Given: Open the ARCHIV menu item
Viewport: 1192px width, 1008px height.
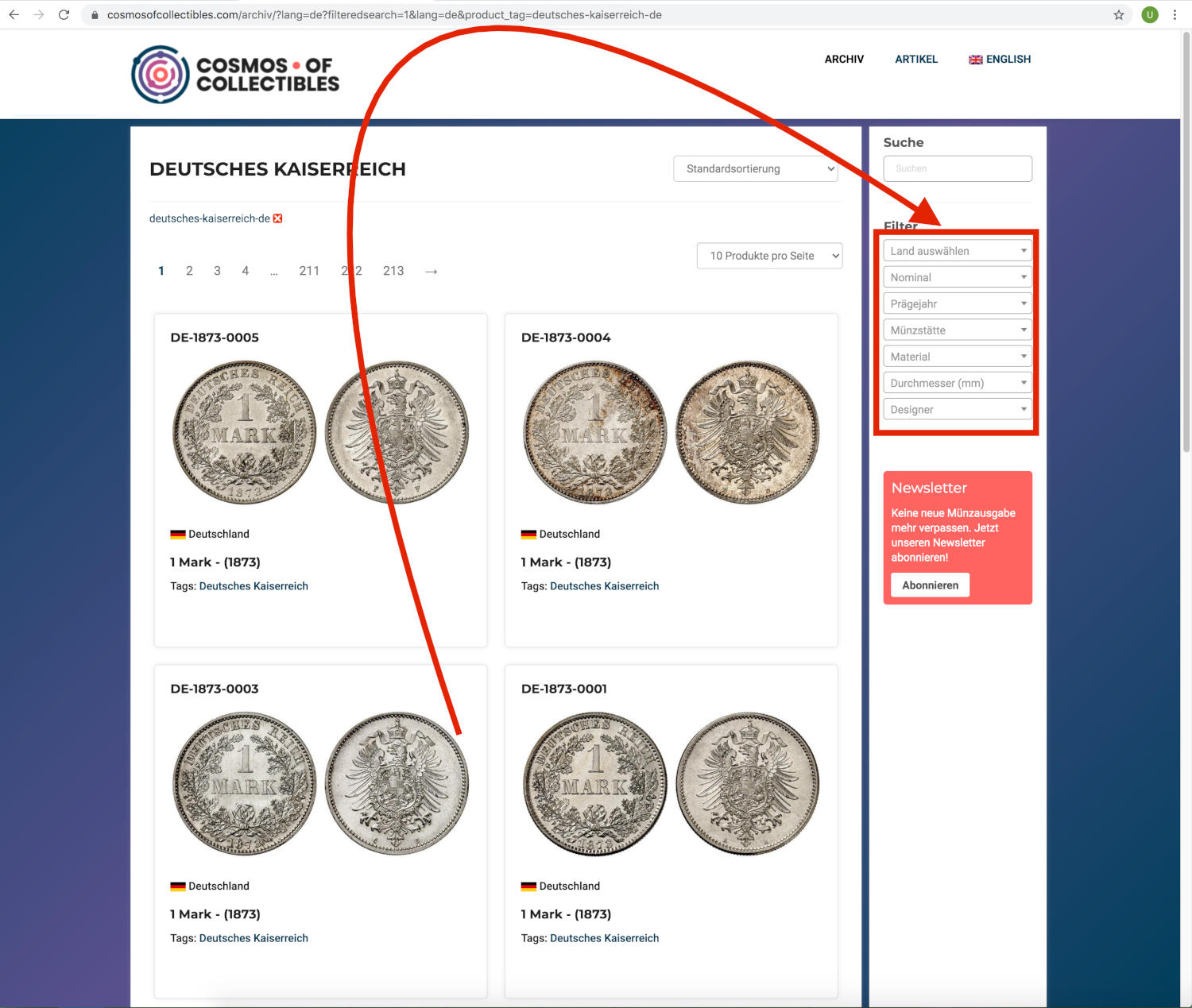Looking at the screenshot, I should (844, 59).
